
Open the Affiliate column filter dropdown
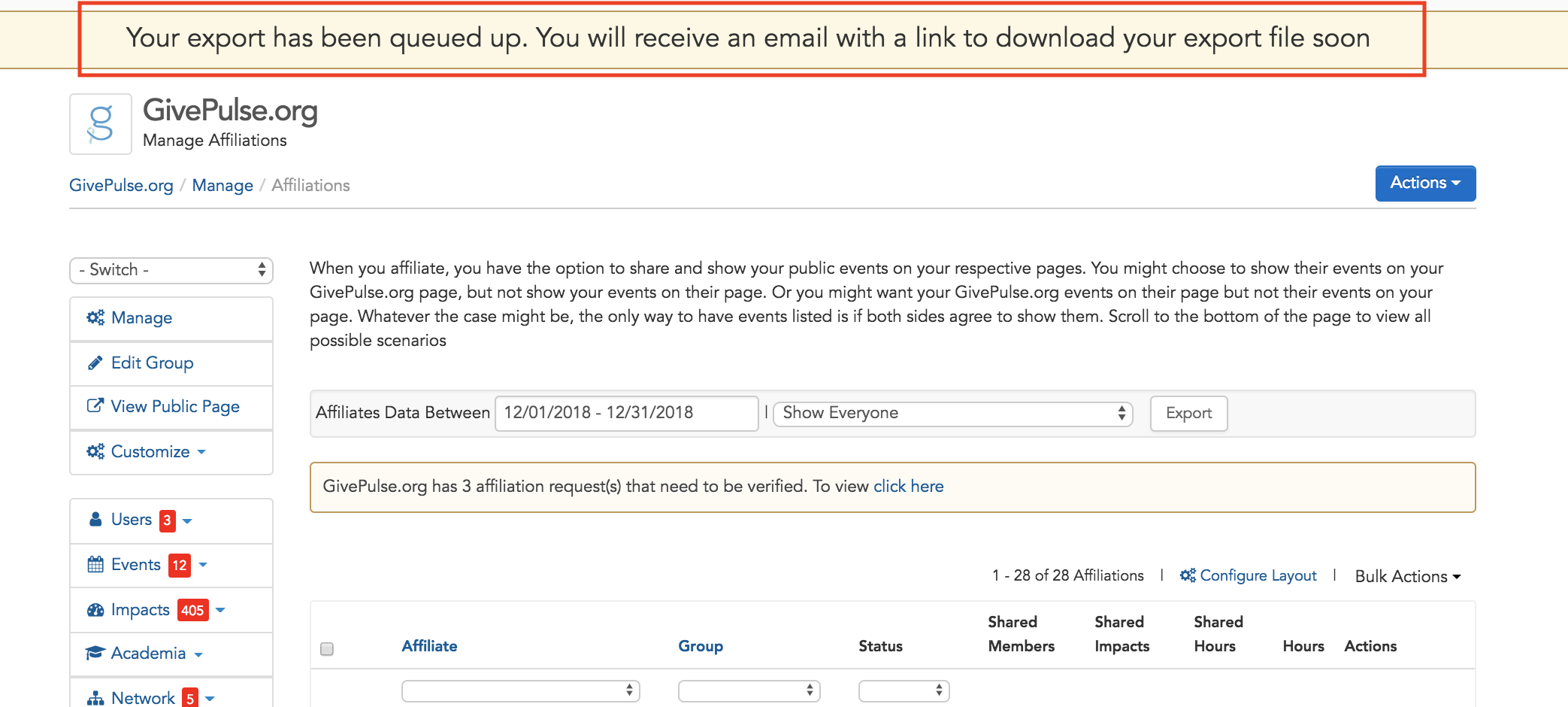coord(521,691)
